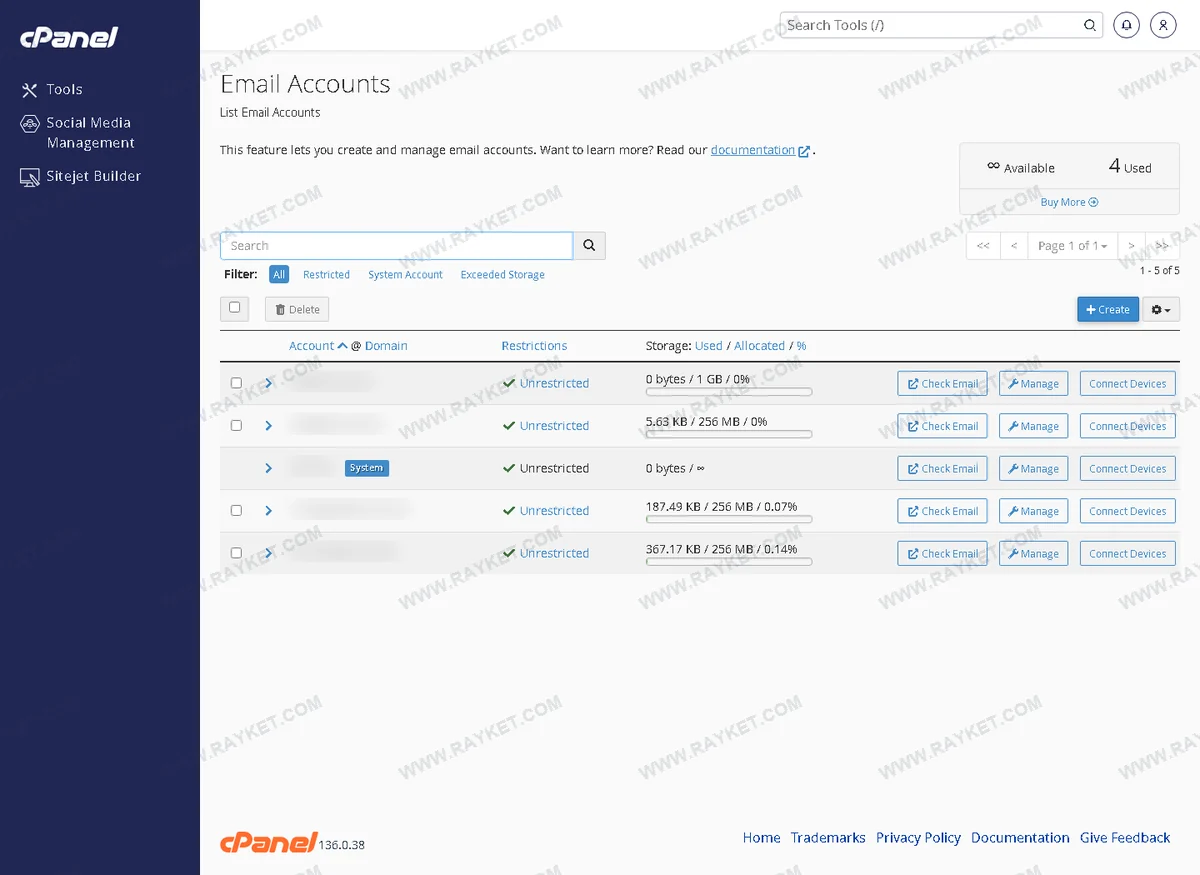
Task: Open the gear settings dropdown
Action: (x=1161, y=309)
